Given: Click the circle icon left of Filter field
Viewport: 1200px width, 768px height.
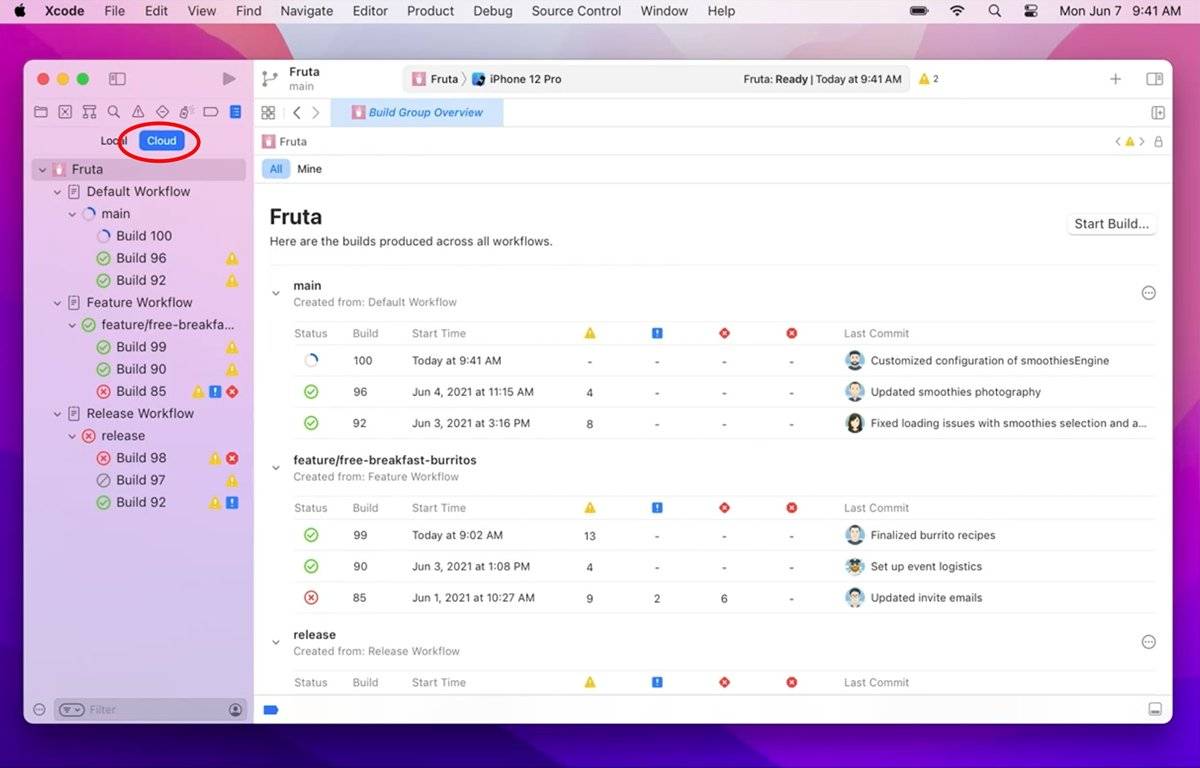Looking at the screenshot, I should tap(40, 710).
